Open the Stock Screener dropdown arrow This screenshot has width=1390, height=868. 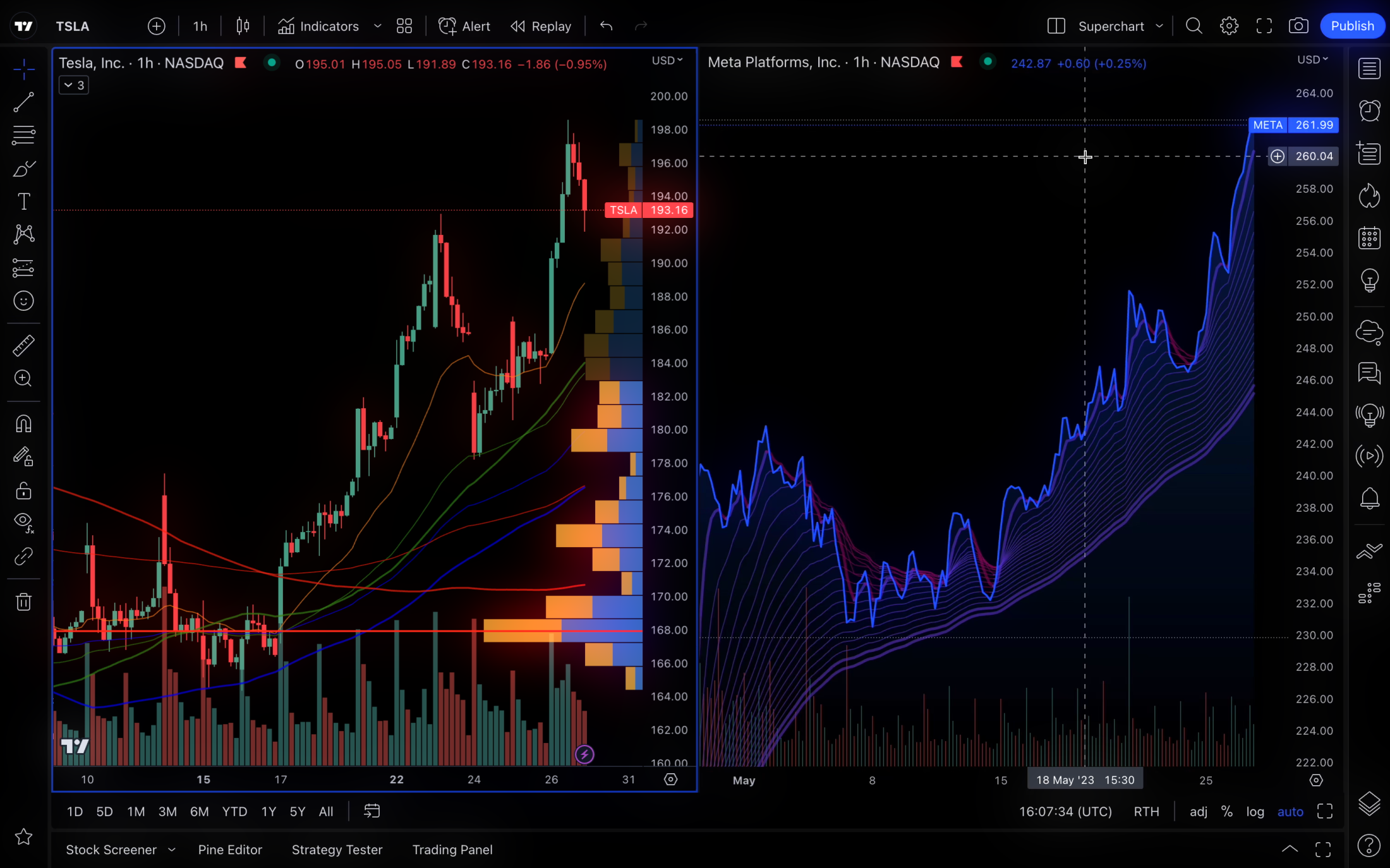(x=172, y=850)
